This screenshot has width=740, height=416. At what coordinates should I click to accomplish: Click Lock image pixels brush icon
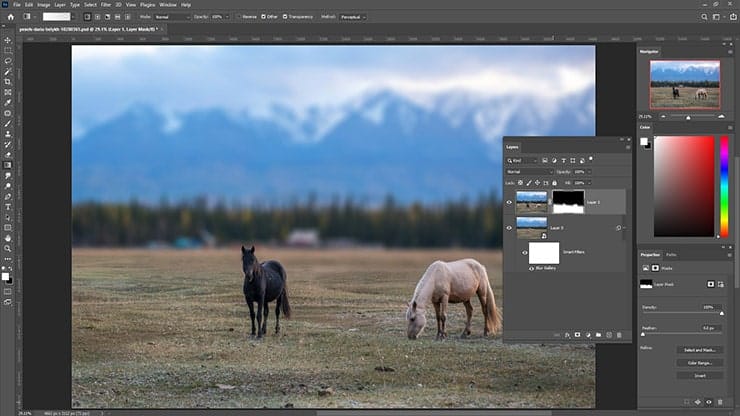coord(529,183)
